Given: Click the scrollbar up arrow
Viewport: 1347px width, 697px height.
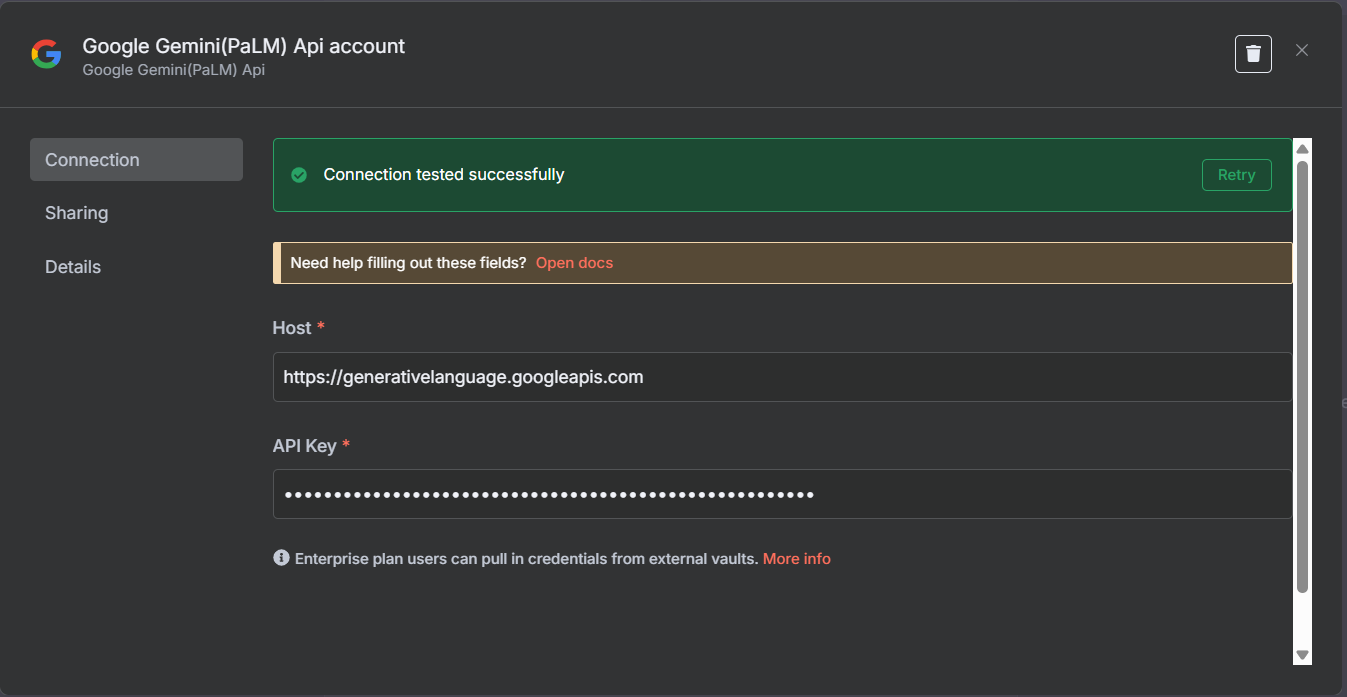Looking at the screenshot, I should pos(1302,149).
